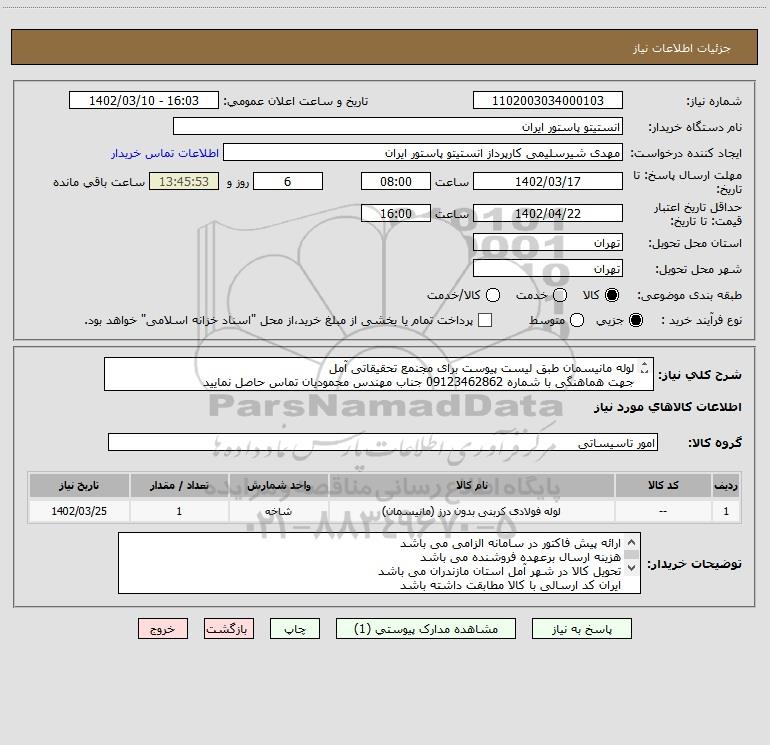Click the خروج exit button
This screenshot has height=745, width=770.
(163, 629)
